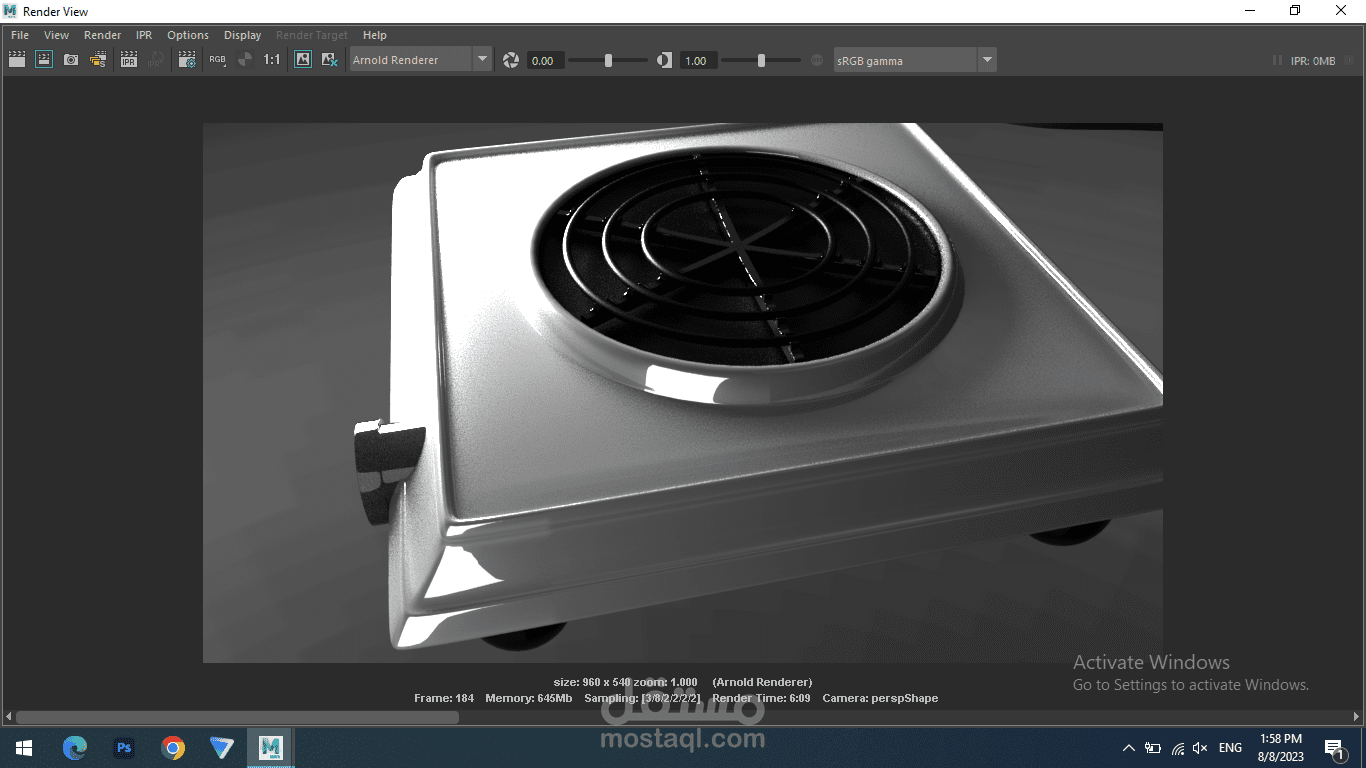
Task: Click the Refresh IPR image icon
Action: tap(156, 60)
